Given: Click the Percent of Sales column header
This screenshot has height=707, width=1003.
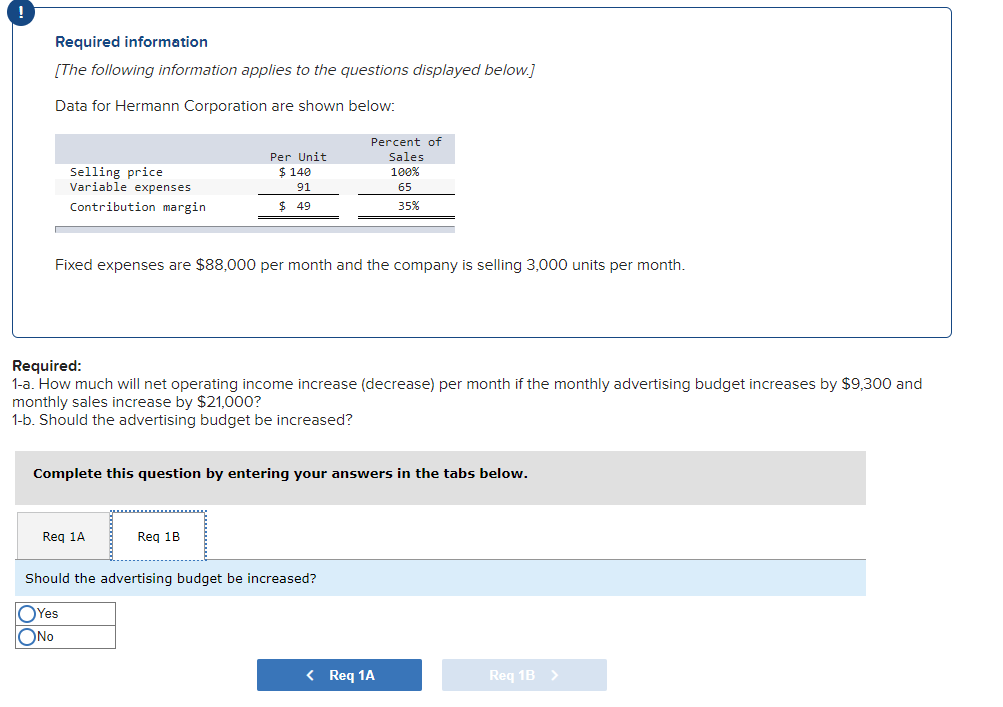Looking at the screenshot, I should tap(406, 149).
